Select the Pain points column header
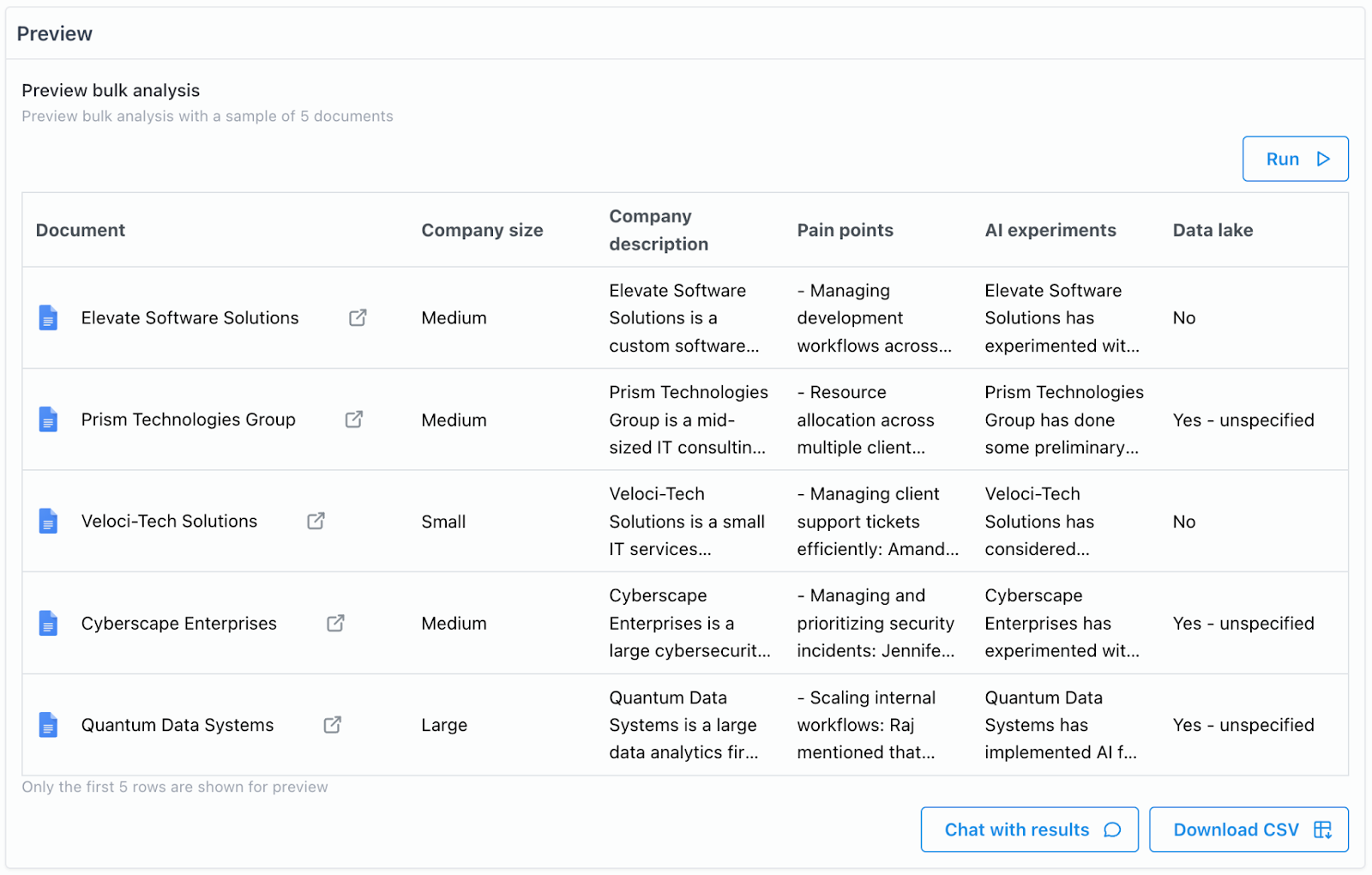 pos(845,230)
